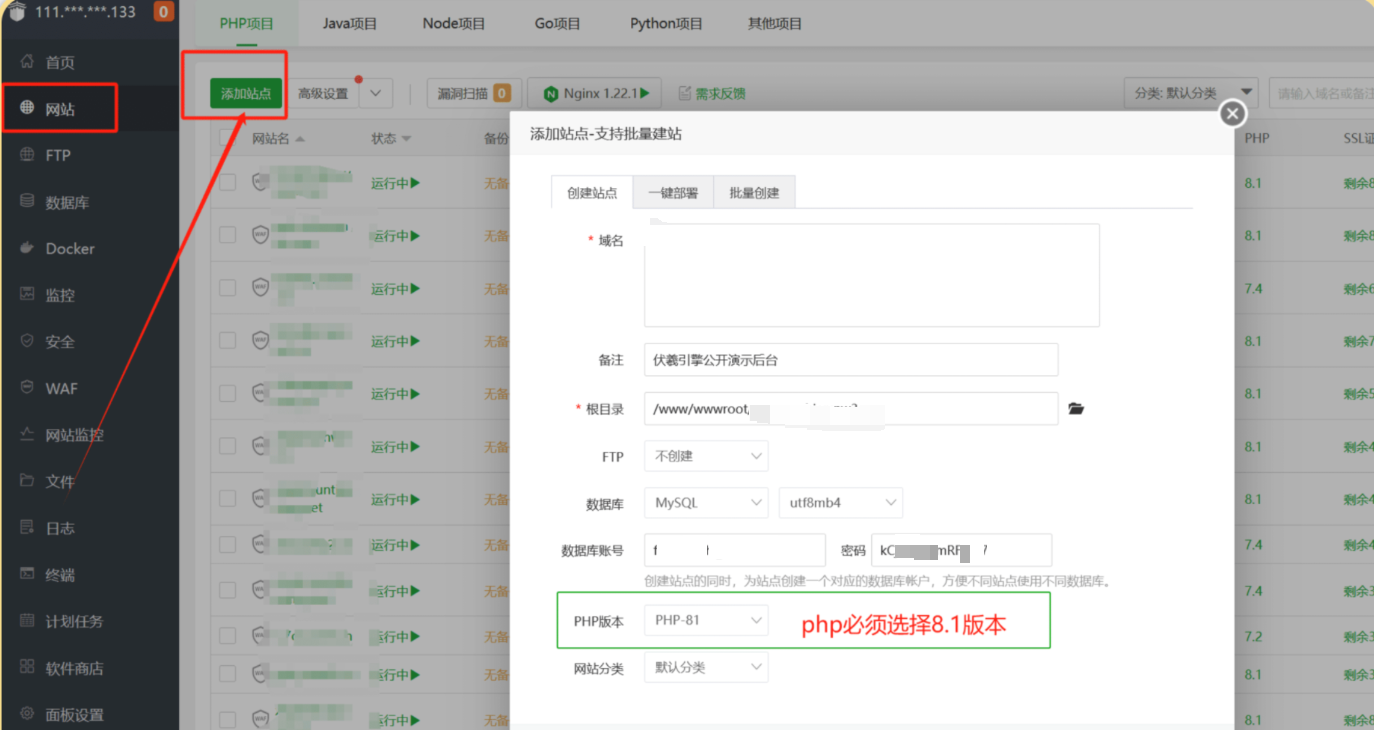Open the PHP版本 dropdown showing PHP-81
The width and height of the screenshot is (1374, 730).
pyautogui.click(x=706, y=620)
